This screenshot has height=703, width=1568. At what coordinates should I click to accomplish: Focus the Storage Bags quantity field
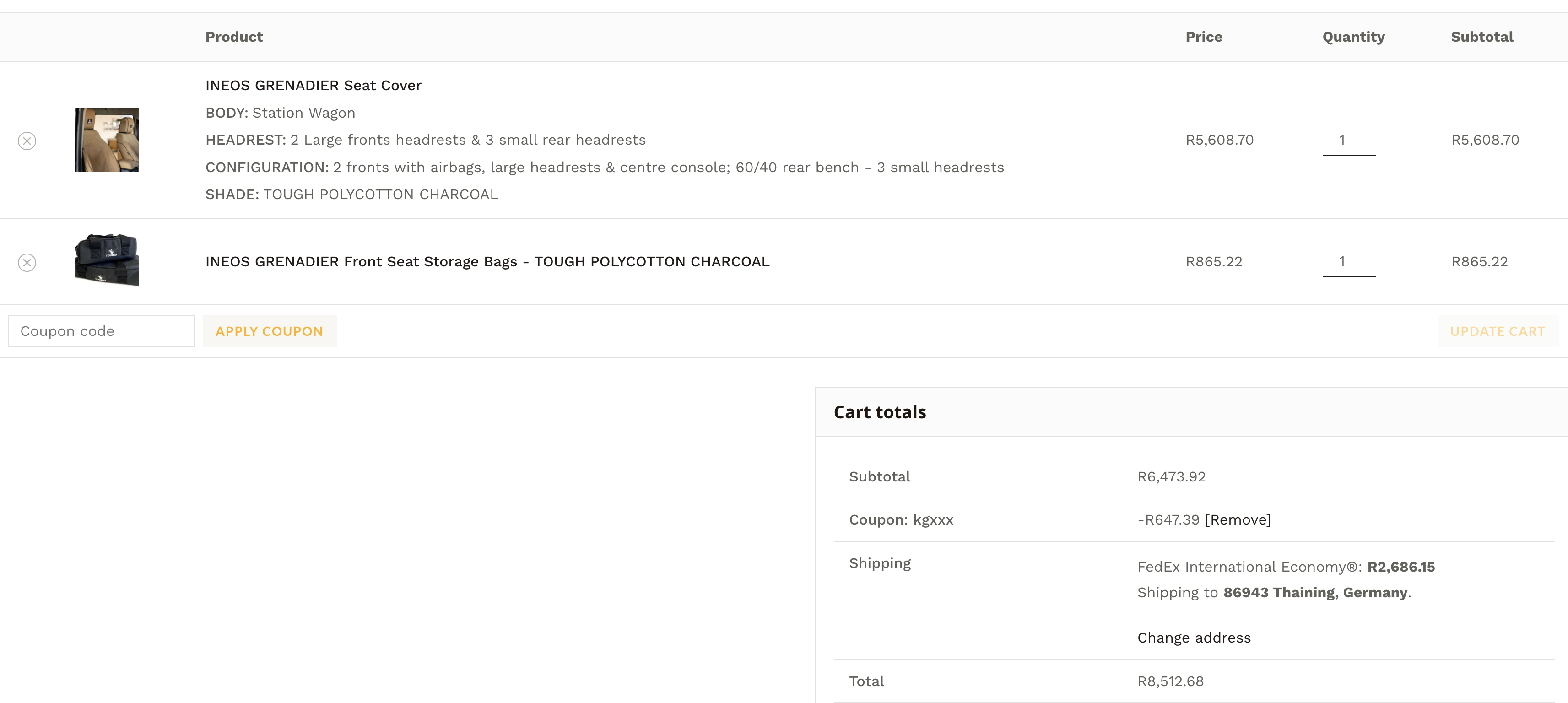pyautogui.click(x=1349, y=262)
